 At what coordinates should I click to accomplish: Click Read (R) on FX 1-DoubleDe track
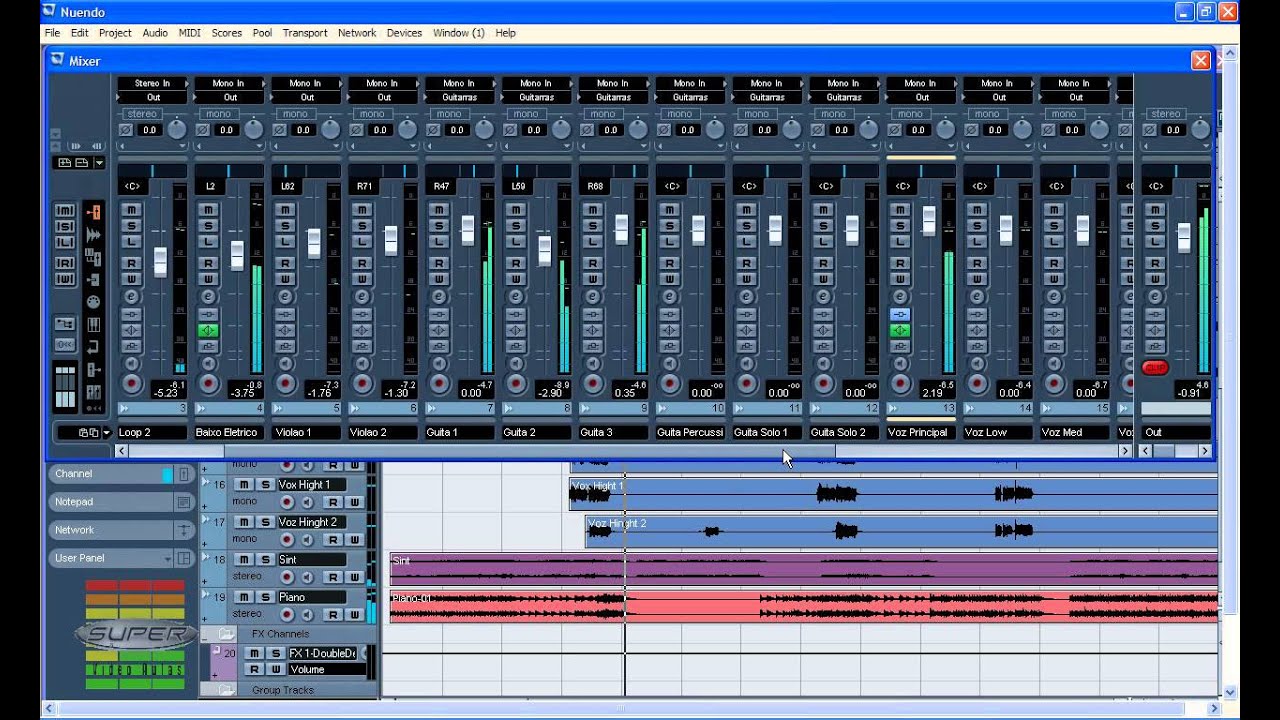point(254,669)
